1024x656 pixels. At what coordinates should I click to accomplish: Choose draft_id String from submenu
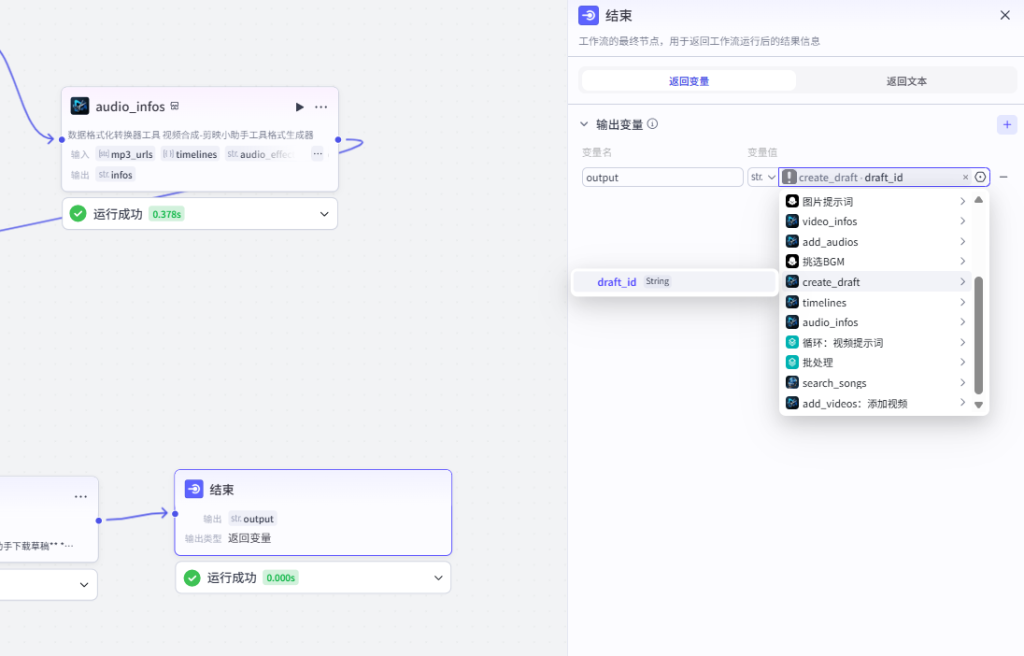675,282
